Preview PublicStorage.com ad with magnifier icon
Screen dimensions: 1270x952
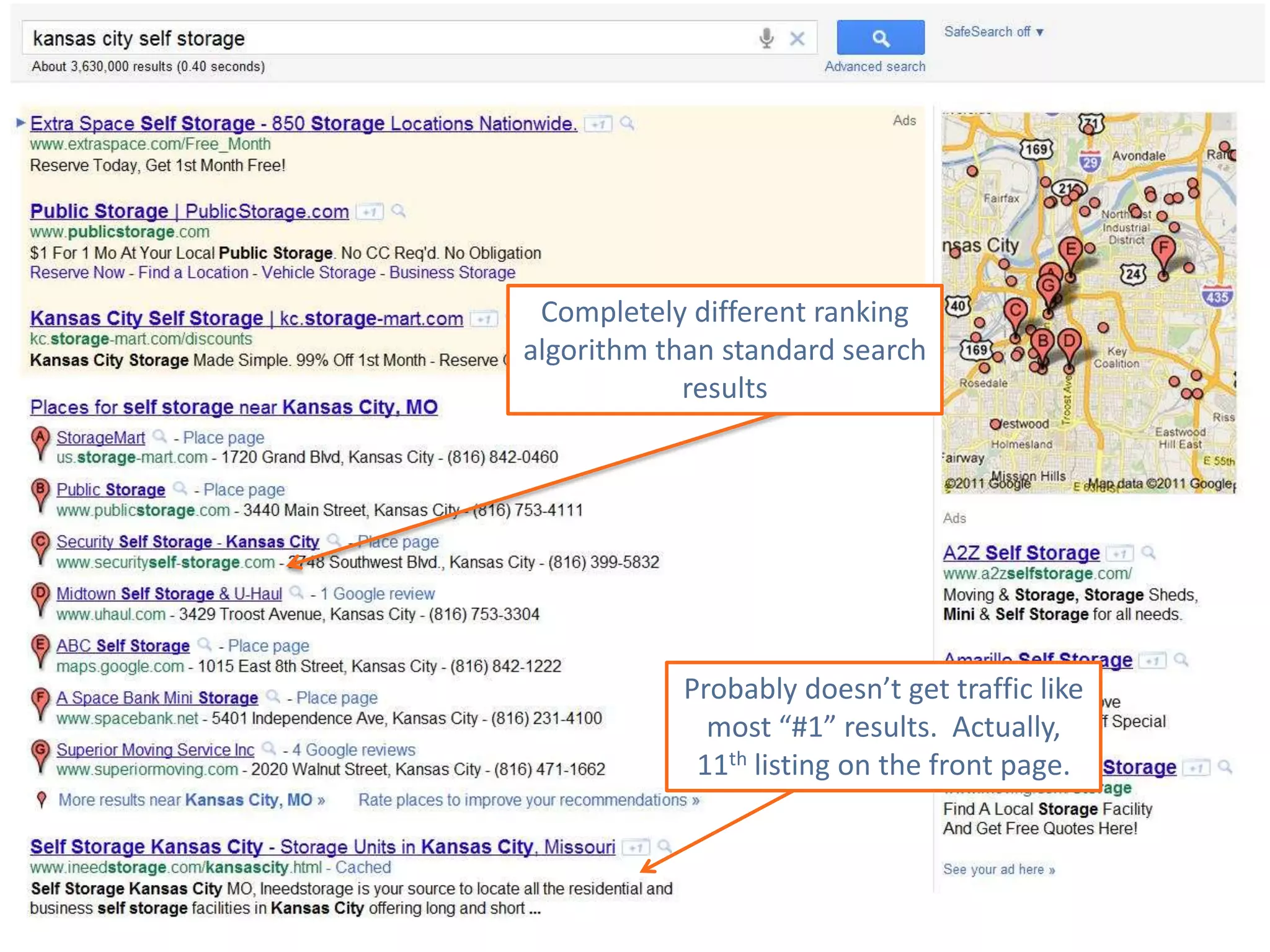tap(399, 211)
